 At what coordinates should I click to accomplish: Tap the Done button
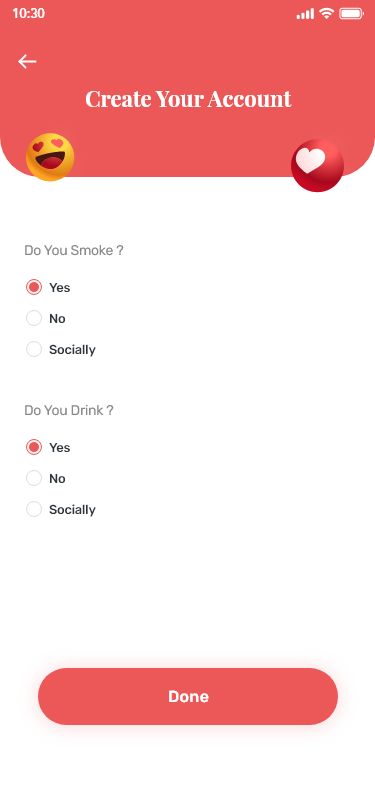pos(188,696)
